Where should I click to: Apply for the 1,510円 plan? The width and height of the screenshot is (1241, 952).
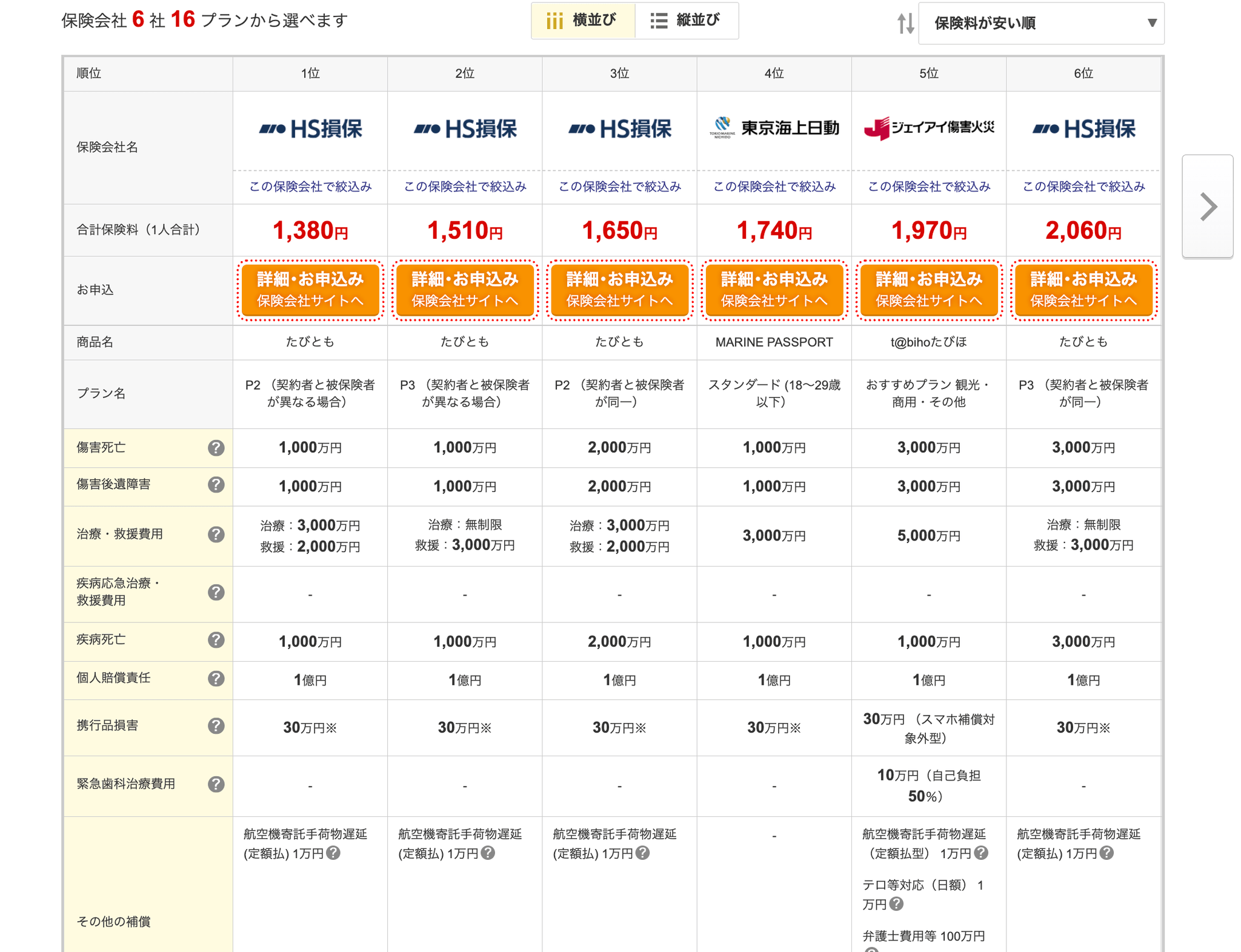tap(465, 290)
